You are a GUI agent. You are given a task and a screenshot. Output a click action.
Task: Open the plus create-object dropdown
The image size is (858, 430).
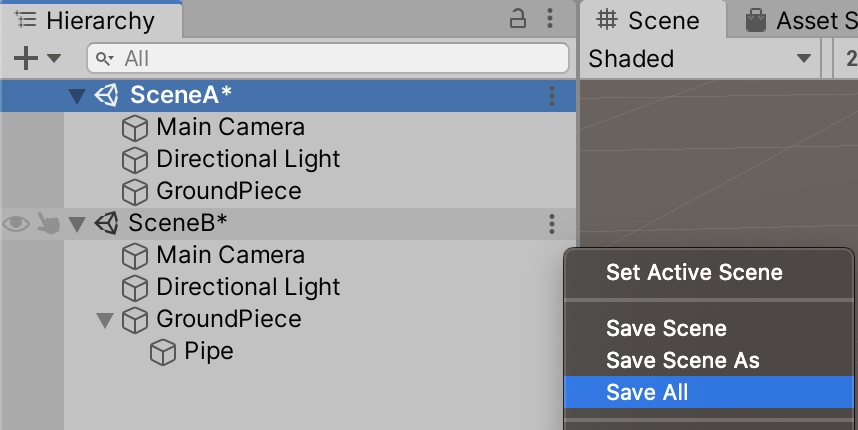pyautogui.click(x=37, y=59)
